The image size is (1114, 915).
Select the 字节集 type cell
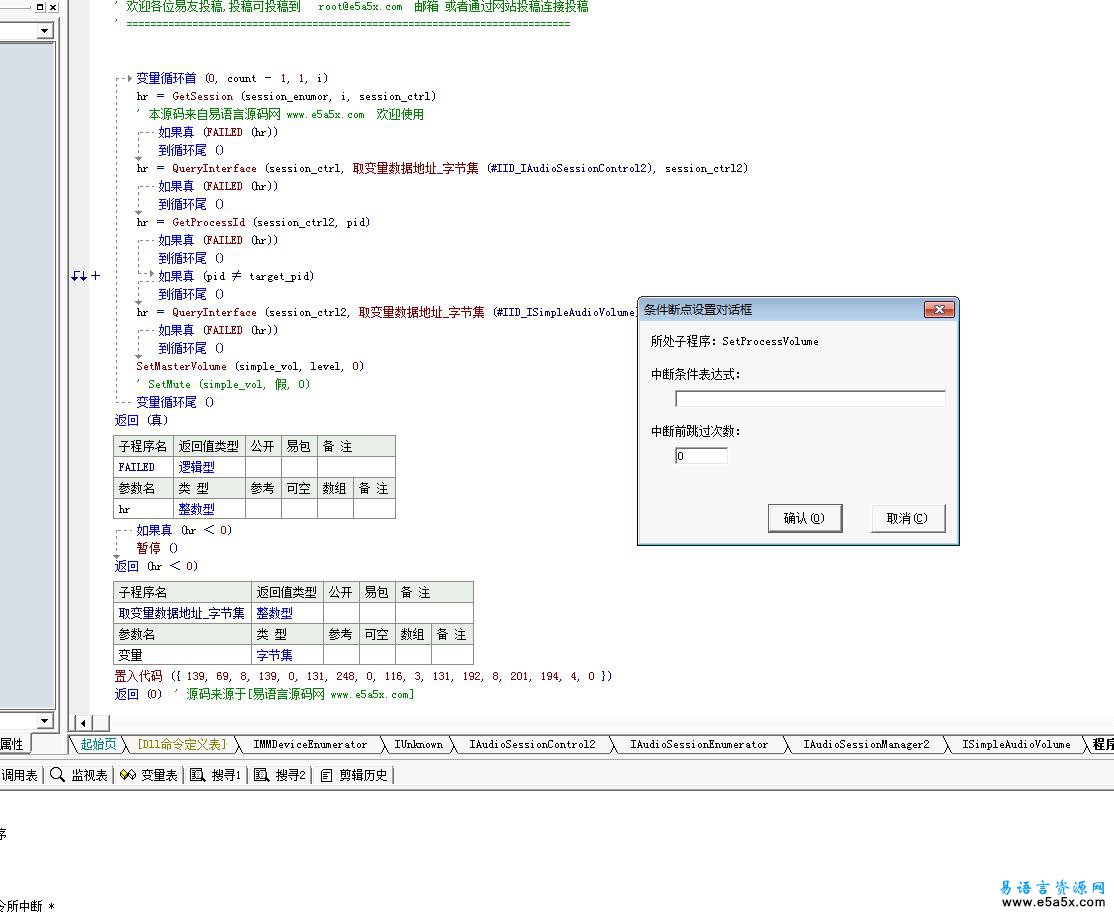[288, 654]
